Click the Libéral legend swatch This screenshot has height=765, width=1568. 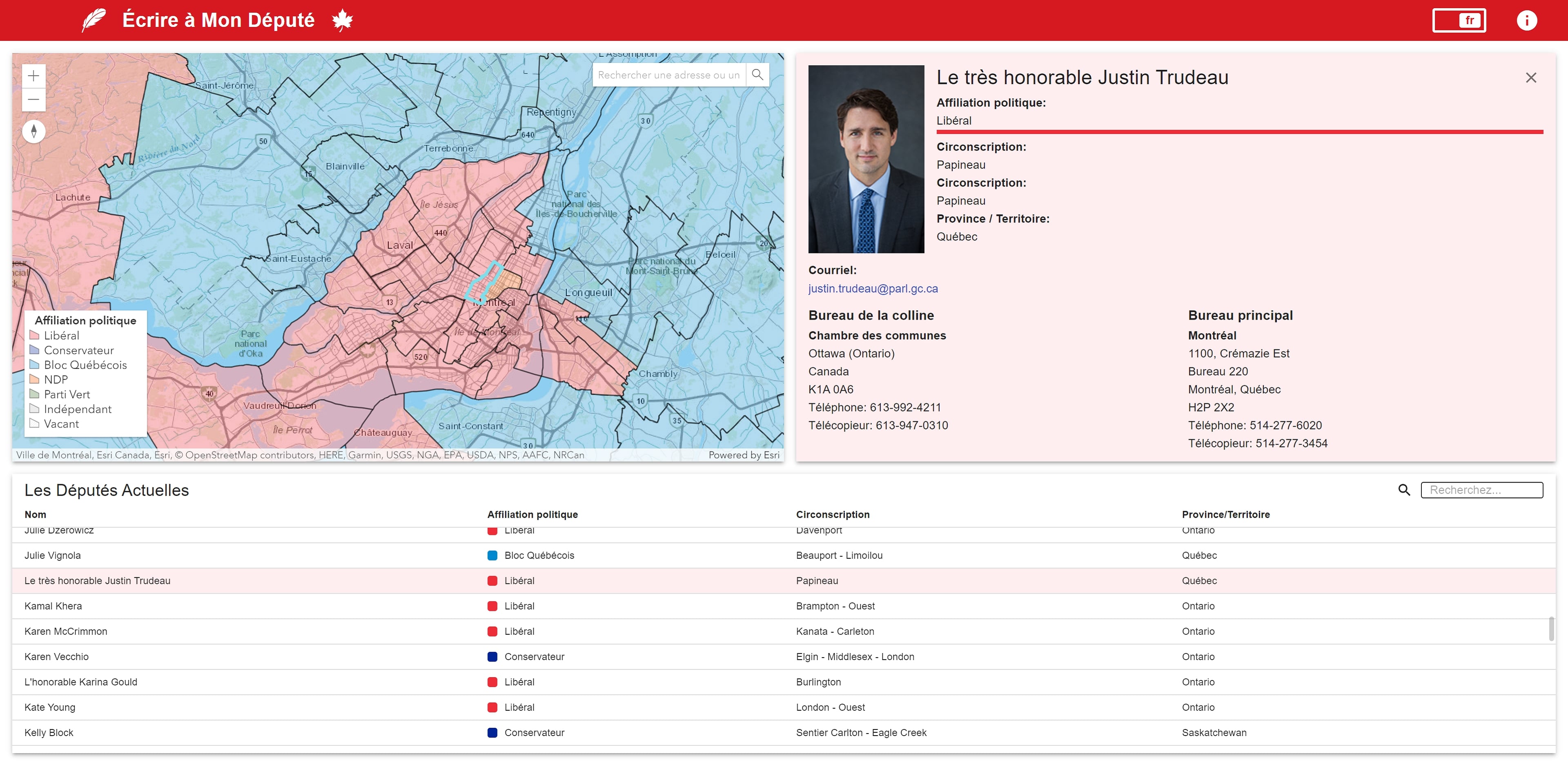pyautogui.click(x=35, y=335)
